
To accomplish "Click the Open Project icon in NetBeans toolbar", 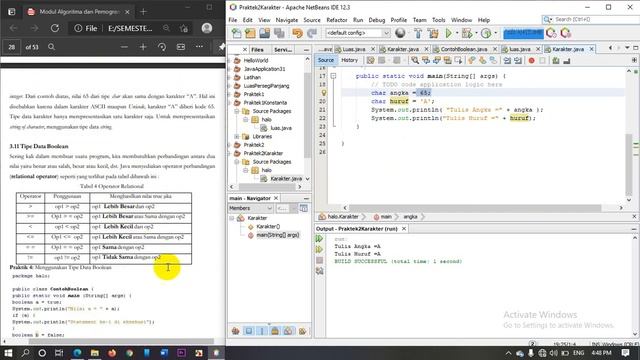I will (x=264, y=33).
